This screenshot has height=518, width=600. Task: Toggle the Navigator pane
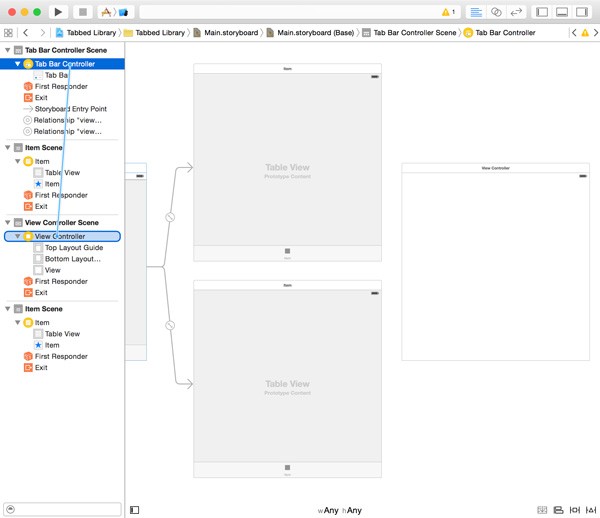tap(542, 12)
